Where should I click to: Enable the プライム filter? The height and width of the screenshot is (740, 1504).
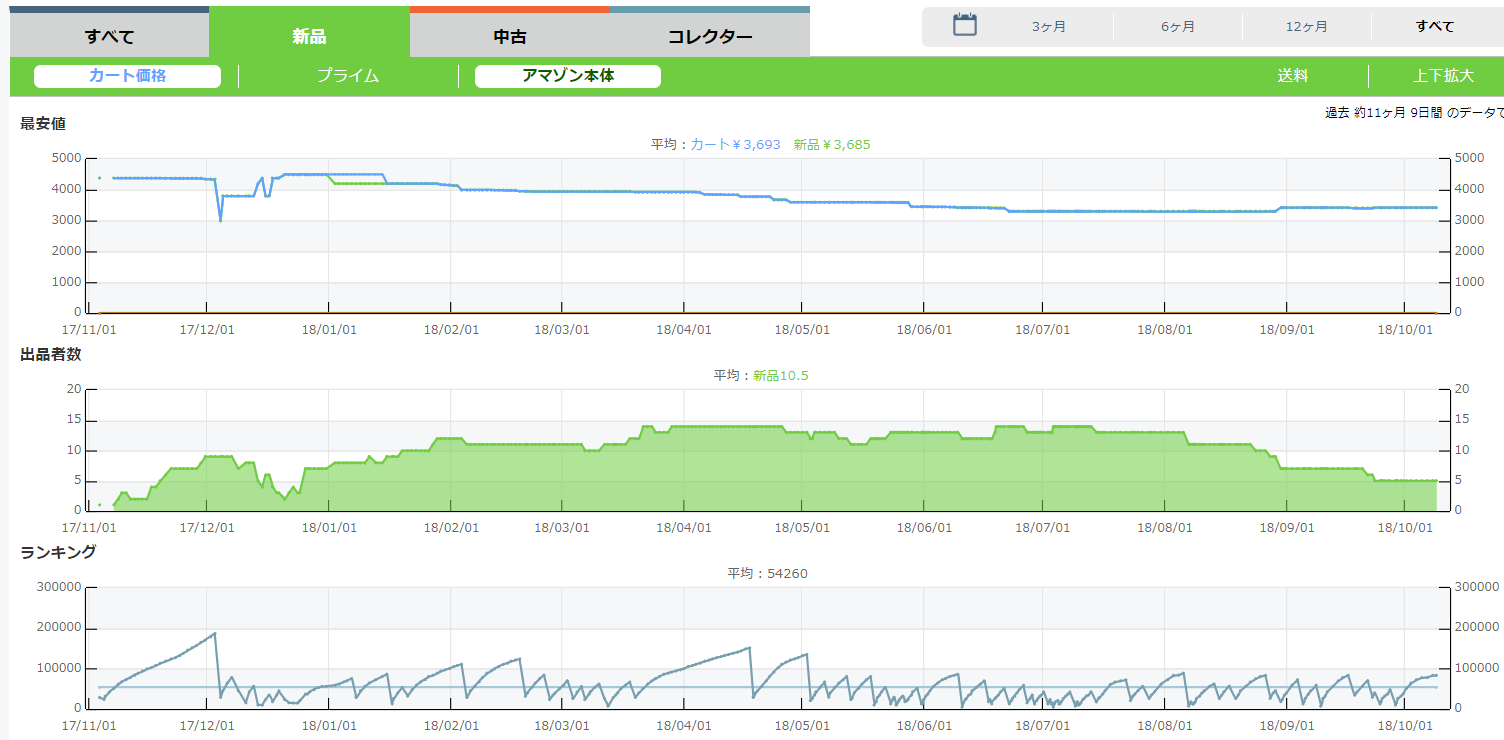348,76
